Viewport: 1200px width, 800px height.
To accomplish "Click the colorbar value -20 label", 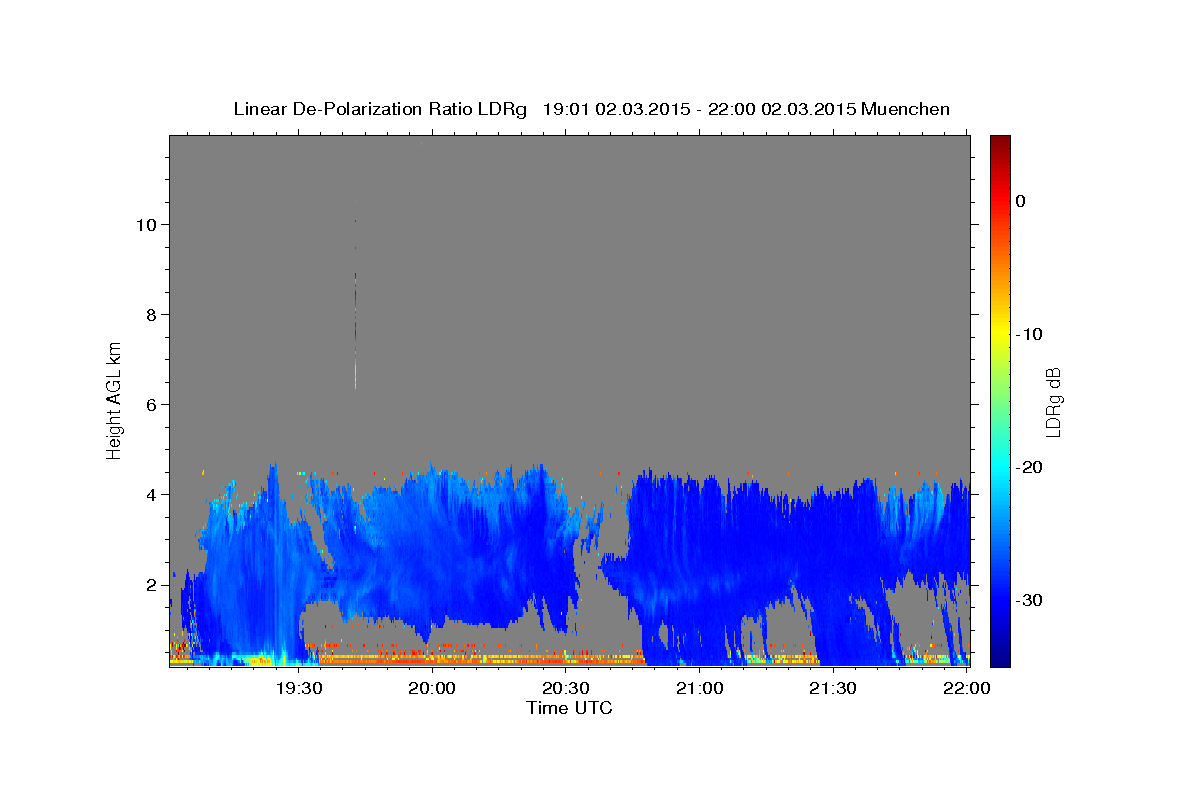I will [x=1030, y=467].
